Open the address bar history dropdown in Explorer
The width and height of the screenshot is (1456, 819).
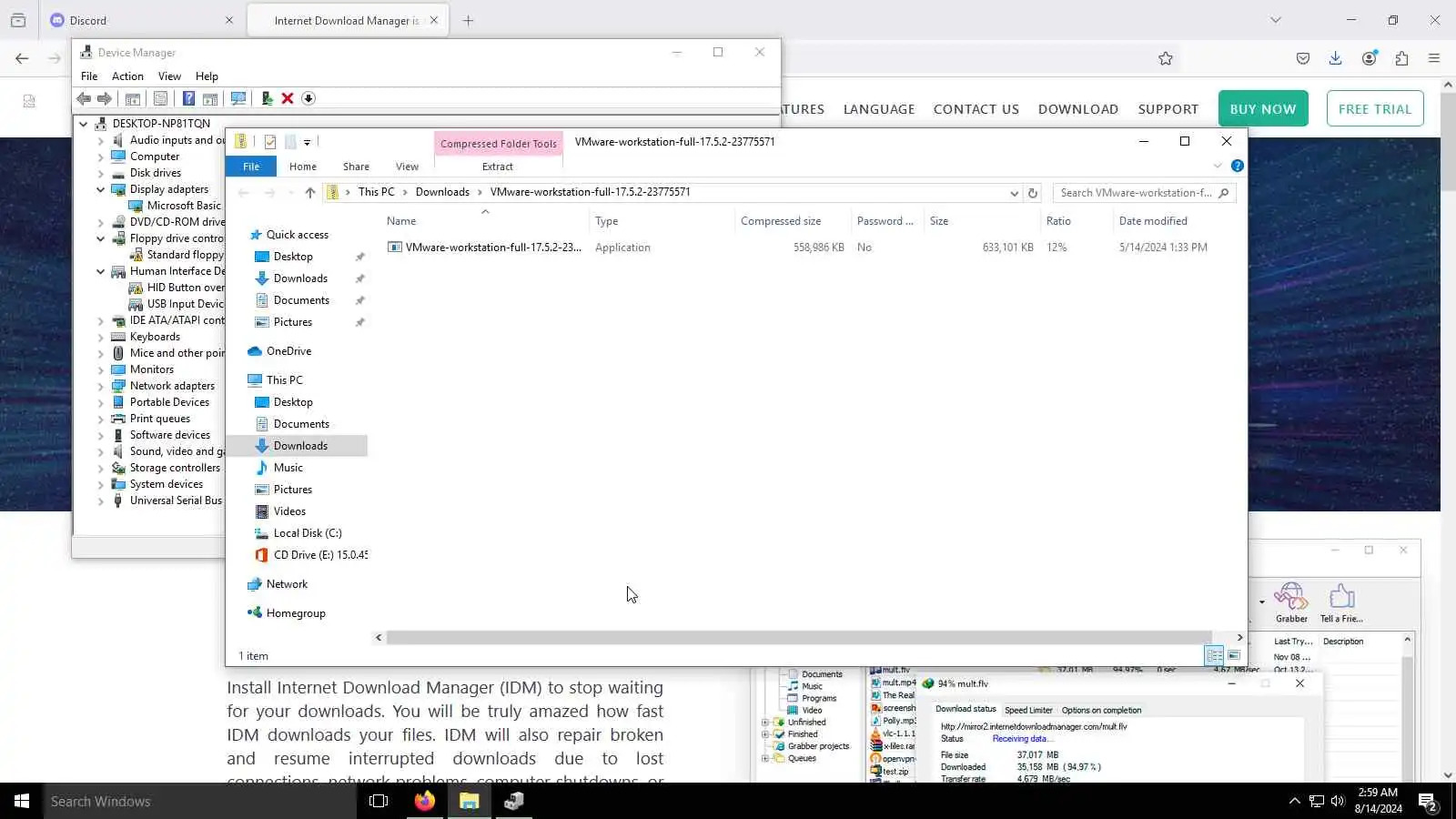click(1014, 193)
